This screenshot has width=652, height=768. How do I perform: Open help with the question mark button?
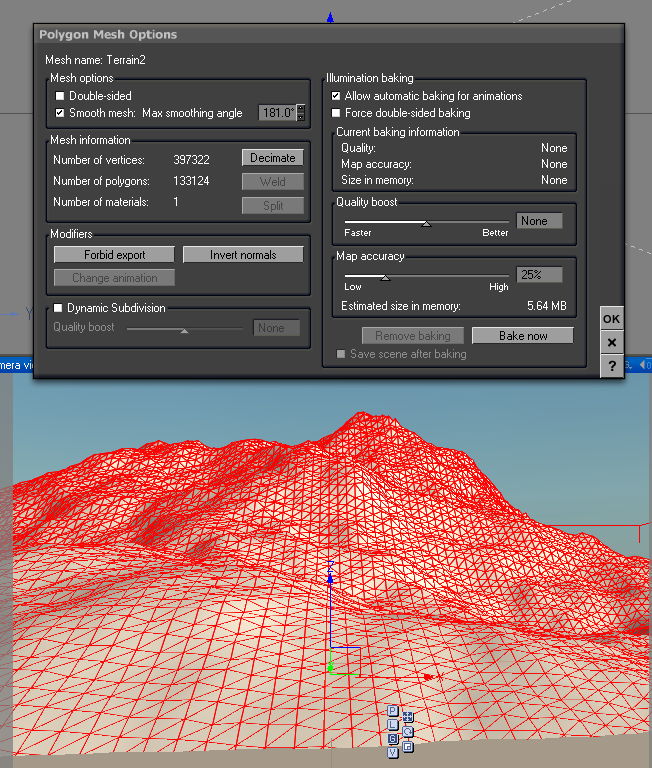click(x=612, y=365)
